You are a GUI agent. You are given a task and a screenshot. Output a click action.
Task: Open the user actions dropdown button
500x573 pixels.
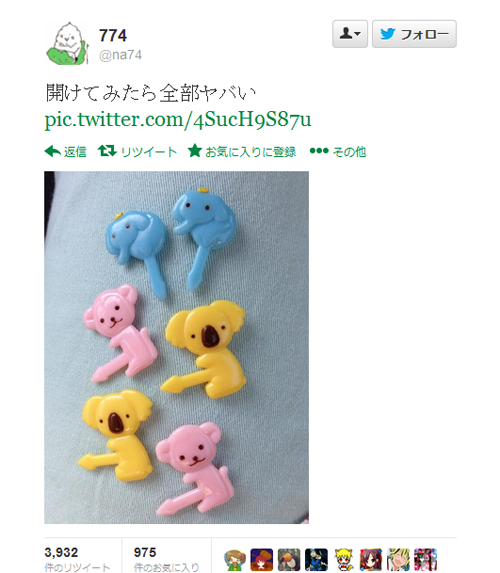click(350, 34)
